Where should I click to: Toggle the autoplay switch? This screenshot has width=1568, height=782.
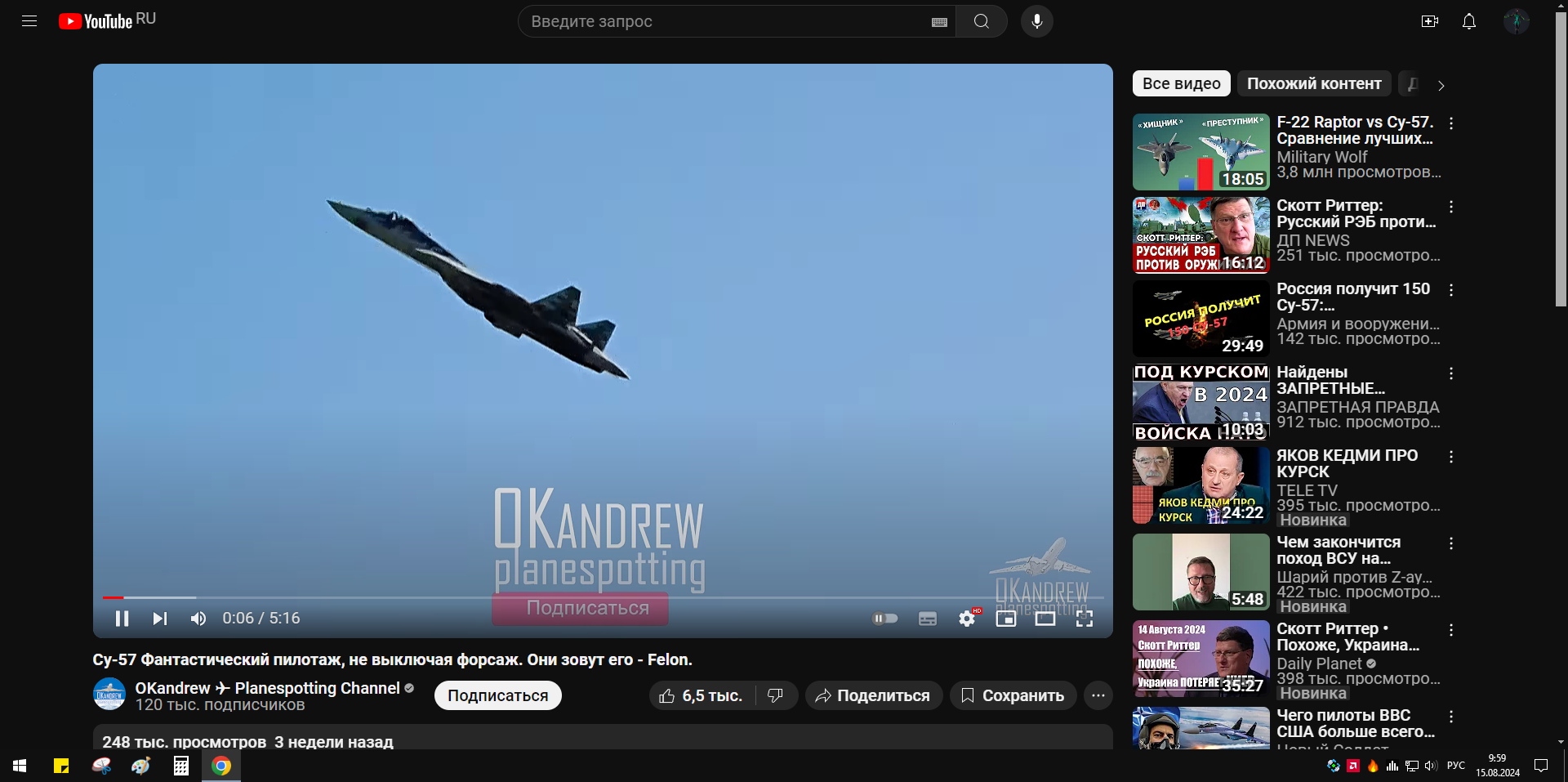click(885, 619)
